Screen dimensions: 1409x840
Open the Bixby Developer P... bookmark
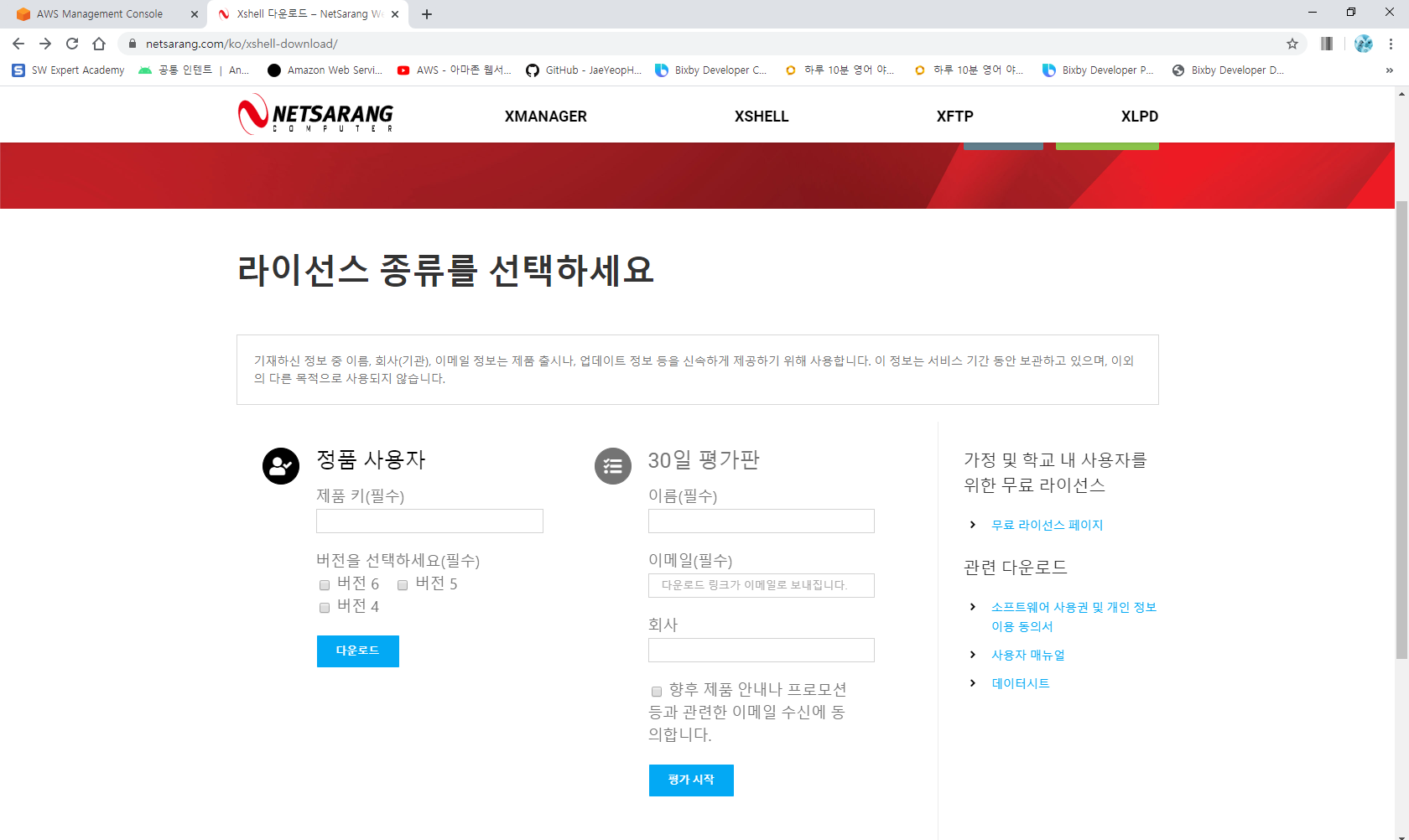1099,70
